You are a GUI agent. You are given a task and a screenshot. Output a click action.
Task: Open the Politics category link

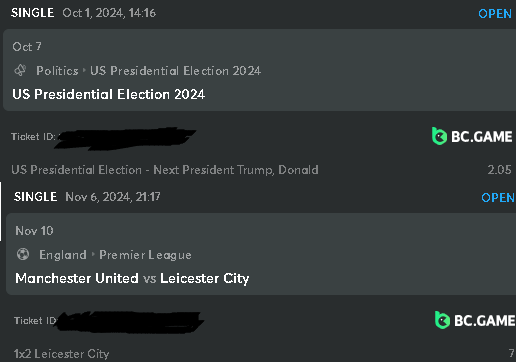[x=57, y=71]
